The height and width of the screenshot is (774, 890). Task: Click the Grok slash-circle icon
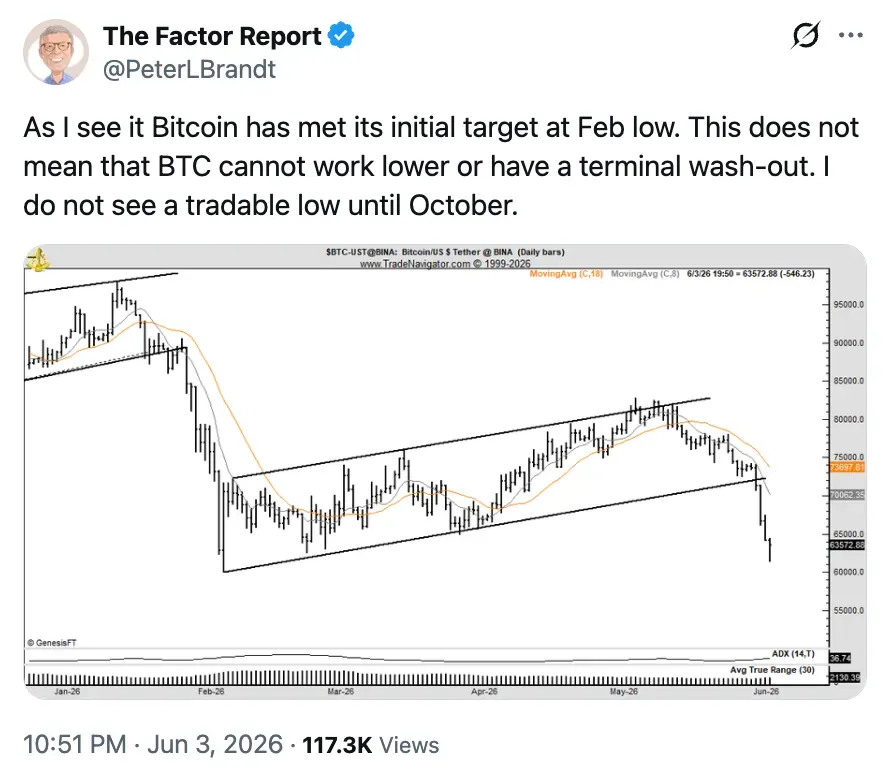coord(805,35)
